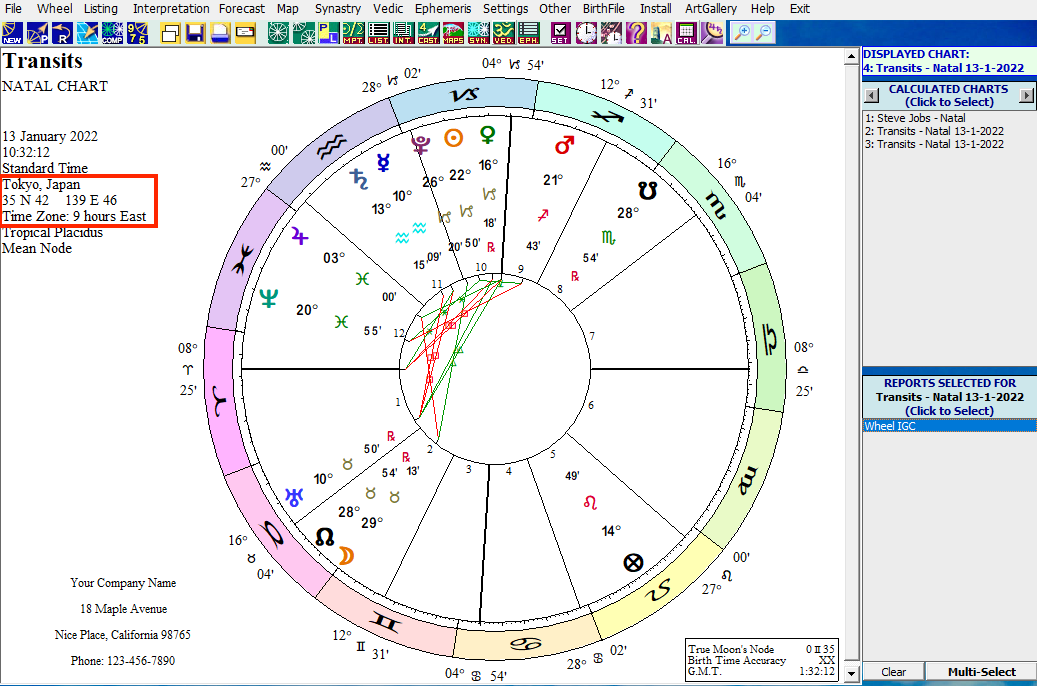Open the Listing menu

[x=101, y=9]
